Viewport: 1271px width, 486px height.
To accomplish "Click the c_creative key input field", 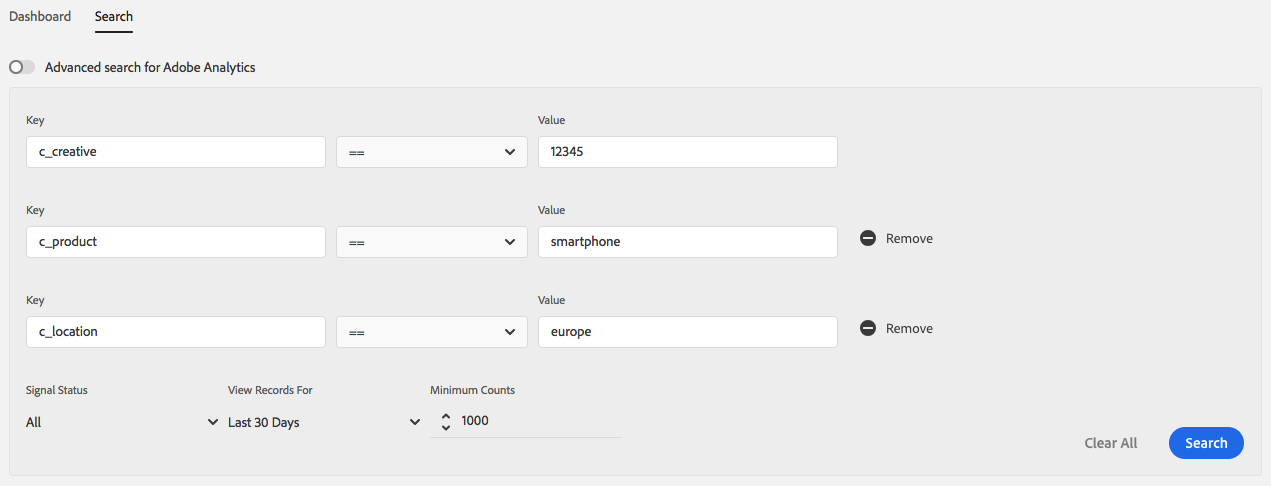I will tap(176, 152).
